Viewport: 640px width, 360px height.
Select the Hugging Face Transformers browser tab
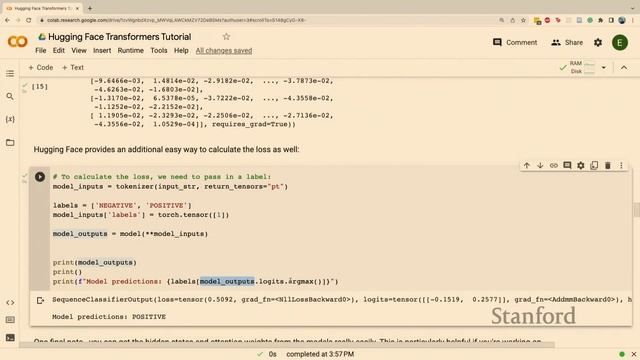[x=42, y=8]
